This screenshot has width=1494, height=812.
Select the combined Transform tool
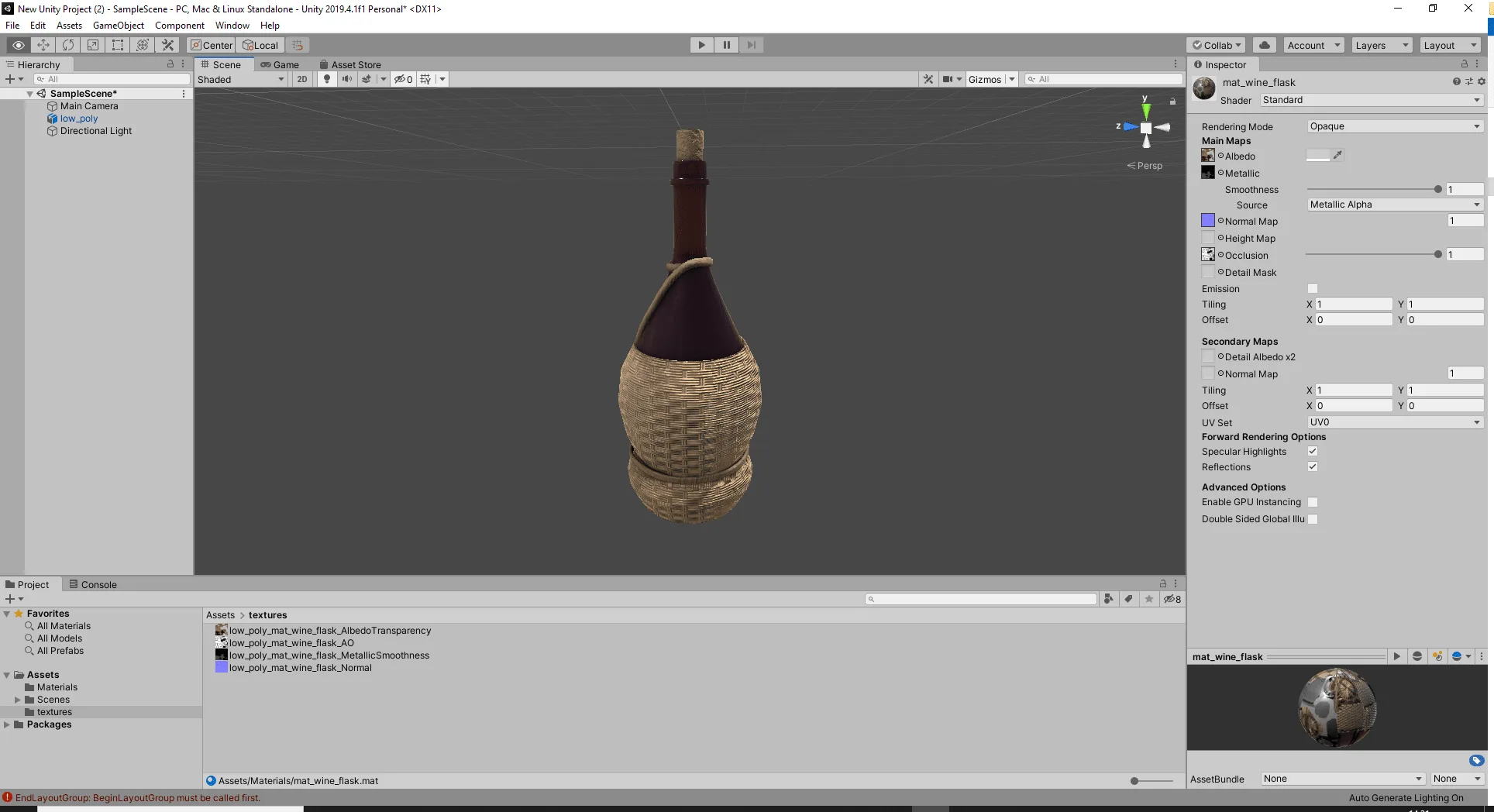(x=143, y=45)
